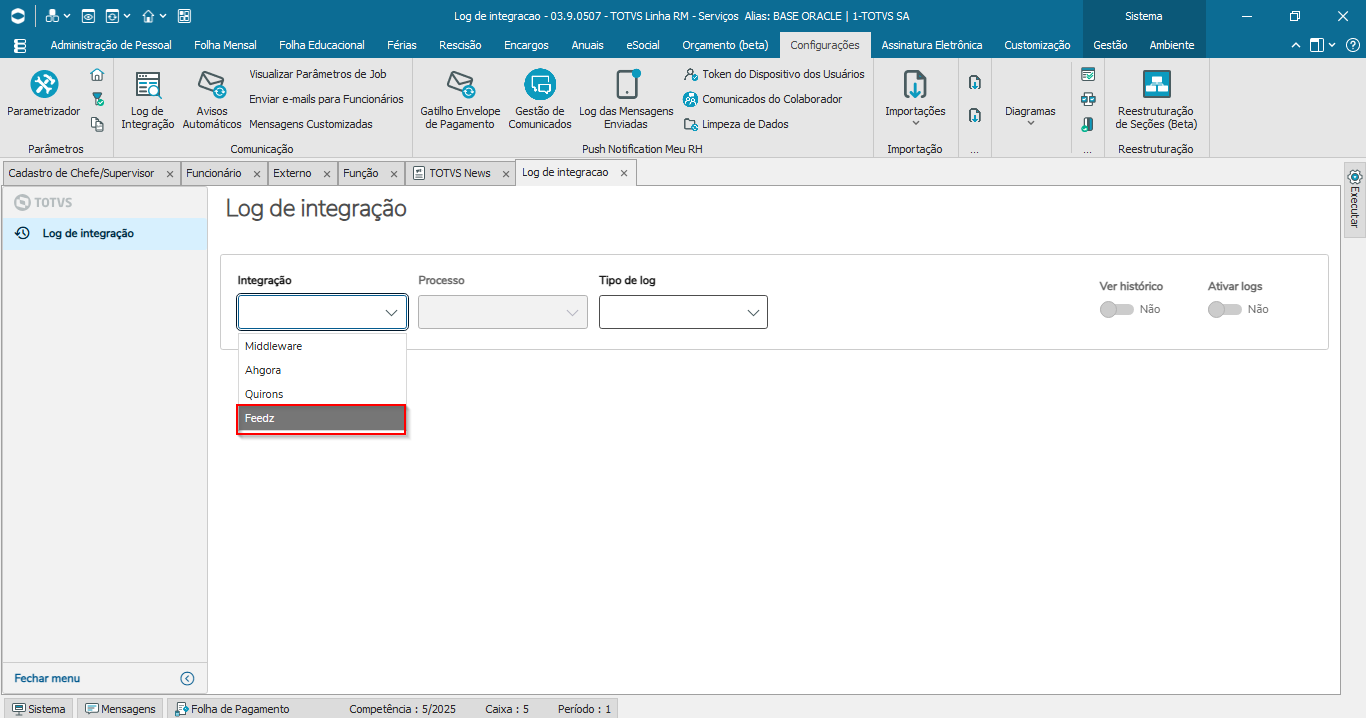Toggle the Ativar logs switch
Screen dimensions: 1366x718
(1223, 309)
